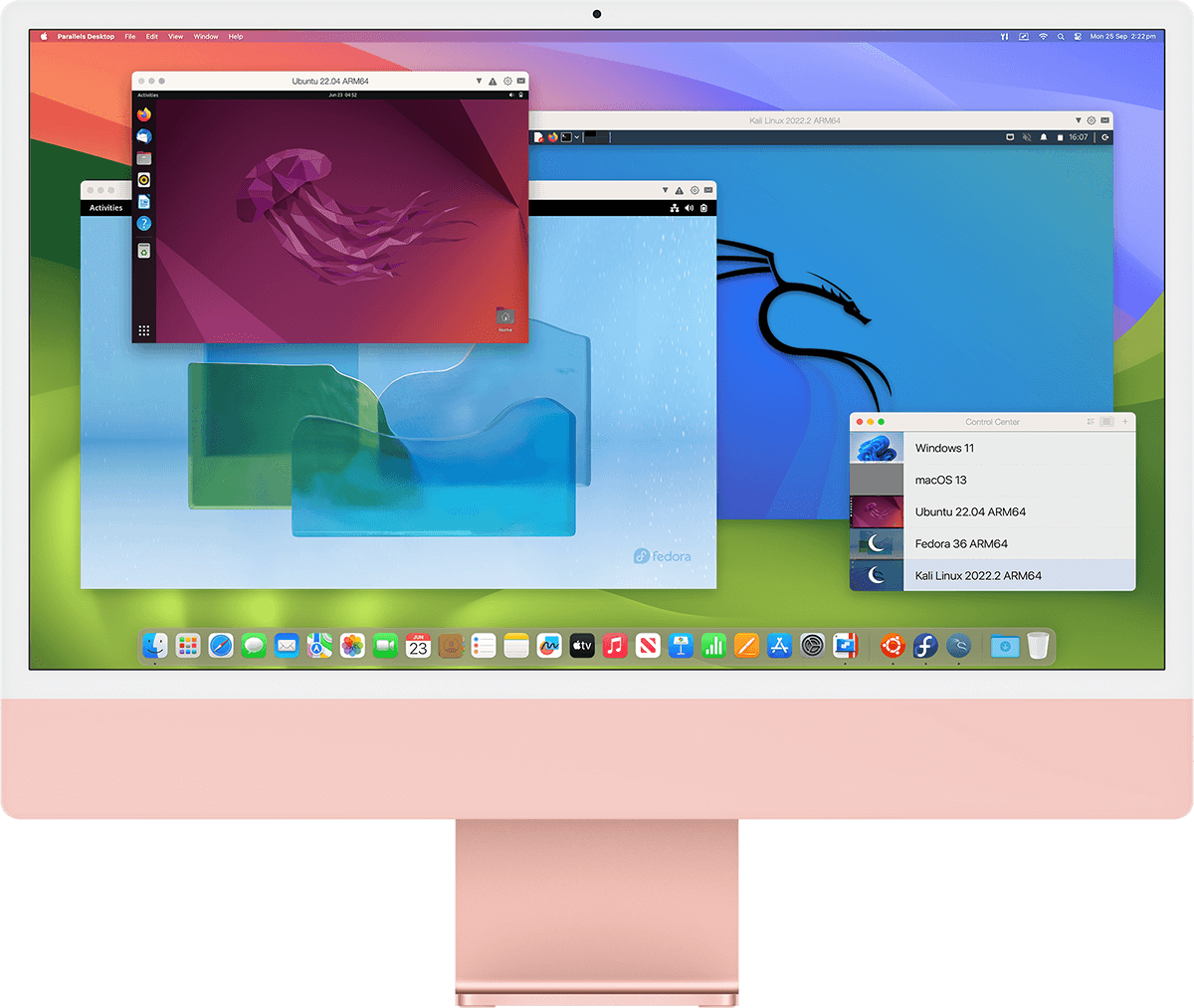Viewport: 1194px width, 1008px height.
Task: Switch Control Center to grid view
Action: click(x=1090, y=422)
